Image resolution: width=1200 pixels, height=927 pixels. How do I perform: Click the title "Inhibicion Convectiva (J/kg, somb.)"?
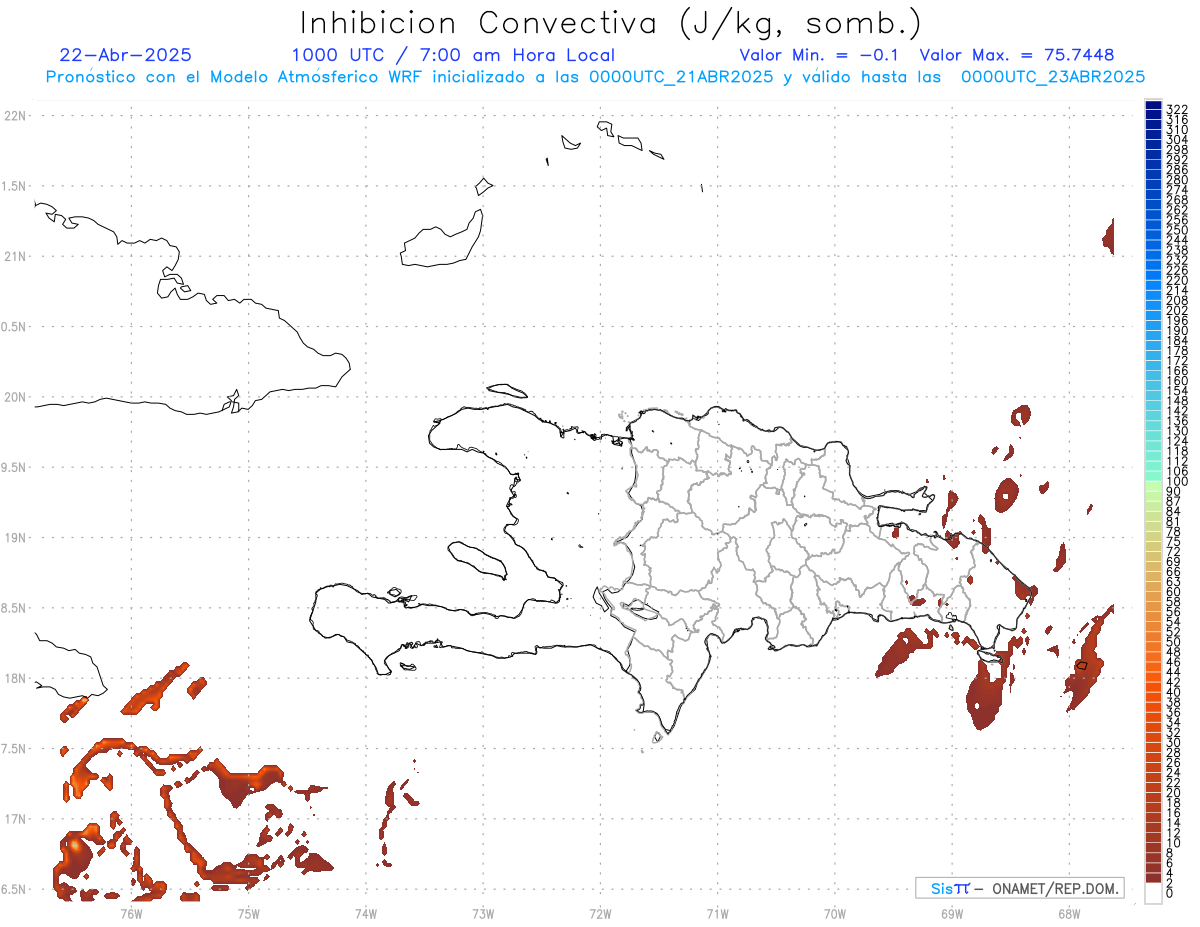coord(611,23)
